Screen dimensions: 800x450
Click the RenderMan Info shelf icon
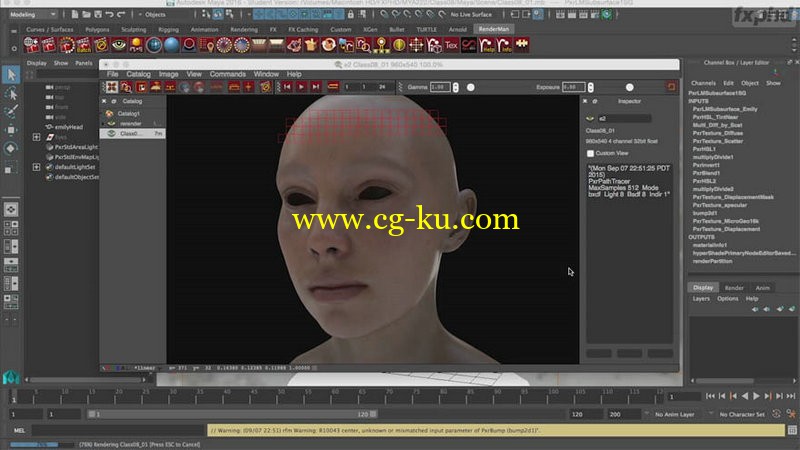[505, 45]
